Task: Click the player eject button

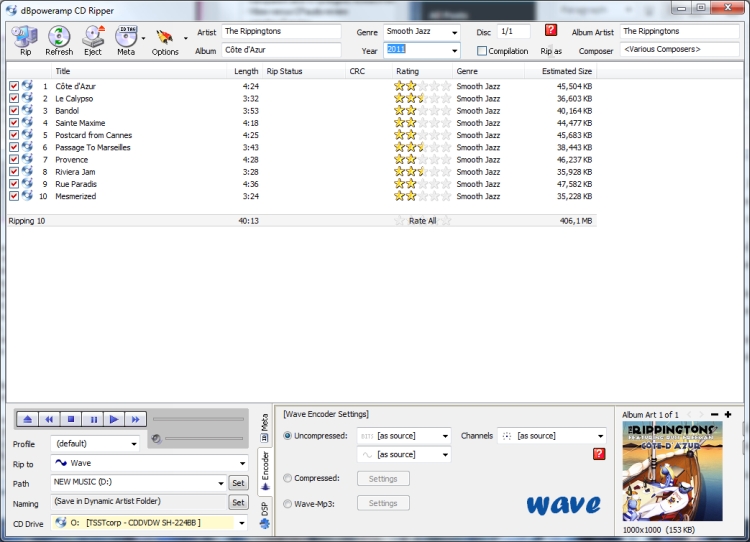Action: [28, 419]
